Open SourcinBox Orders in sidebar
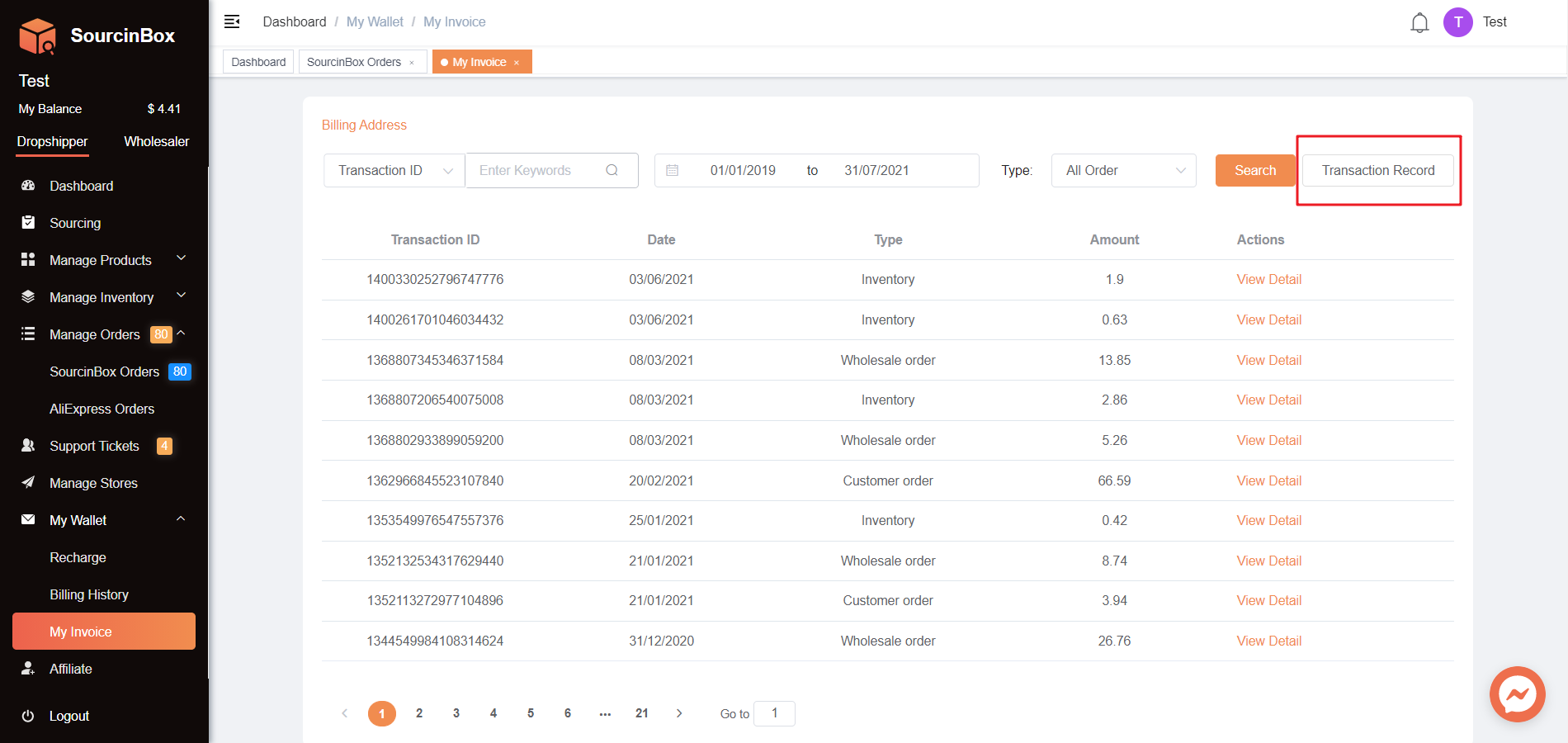The height and width of the screenshot is (743, 1568). coord(104,371)
